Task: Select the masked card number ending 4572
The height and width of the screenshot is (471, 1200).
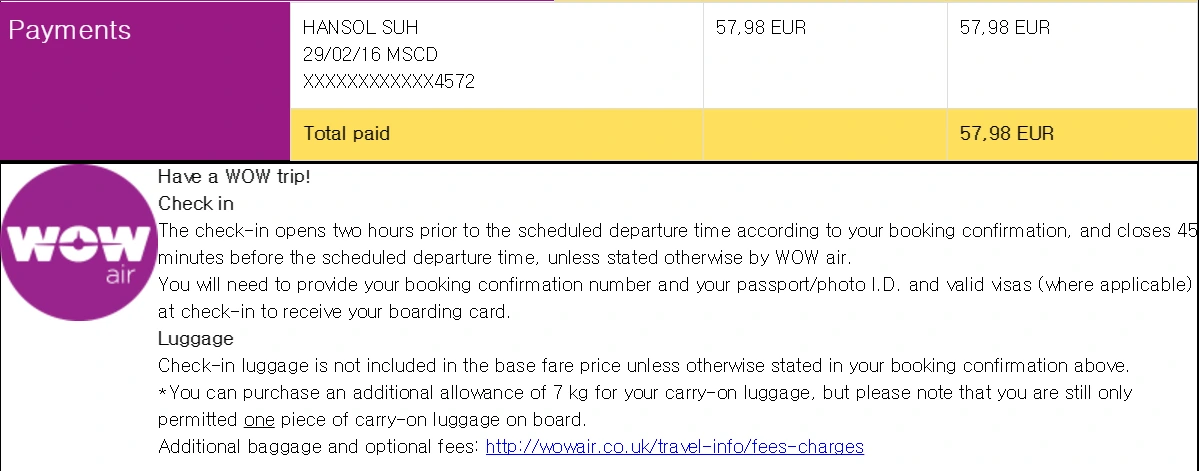Action: tap(388, 82)
